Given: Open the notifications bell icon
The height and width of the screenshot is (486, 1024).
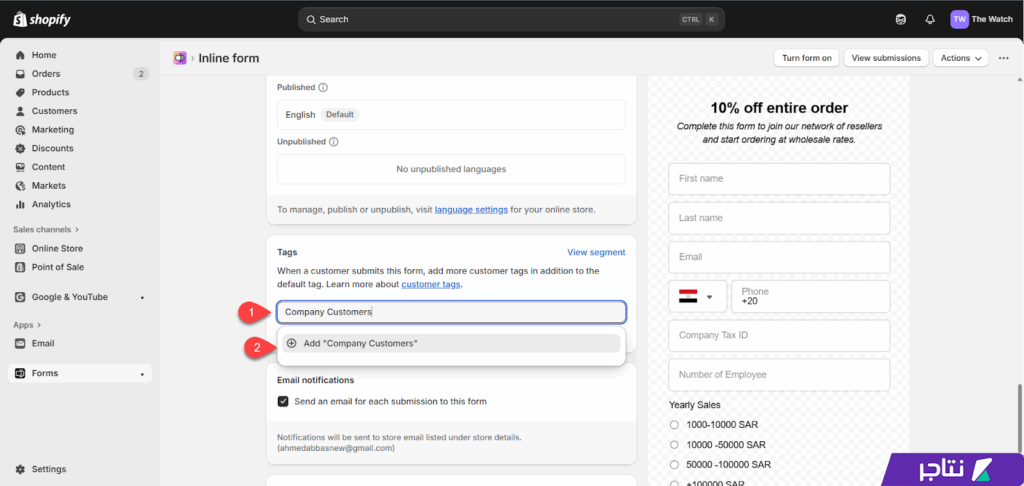Looking at the screenshot, I should pyautogui.click(x=930, y=20).
